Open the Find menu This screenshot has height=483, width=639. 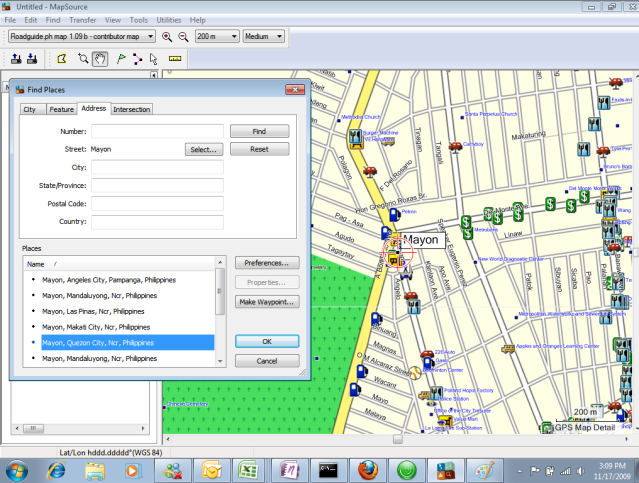point(53,20)
